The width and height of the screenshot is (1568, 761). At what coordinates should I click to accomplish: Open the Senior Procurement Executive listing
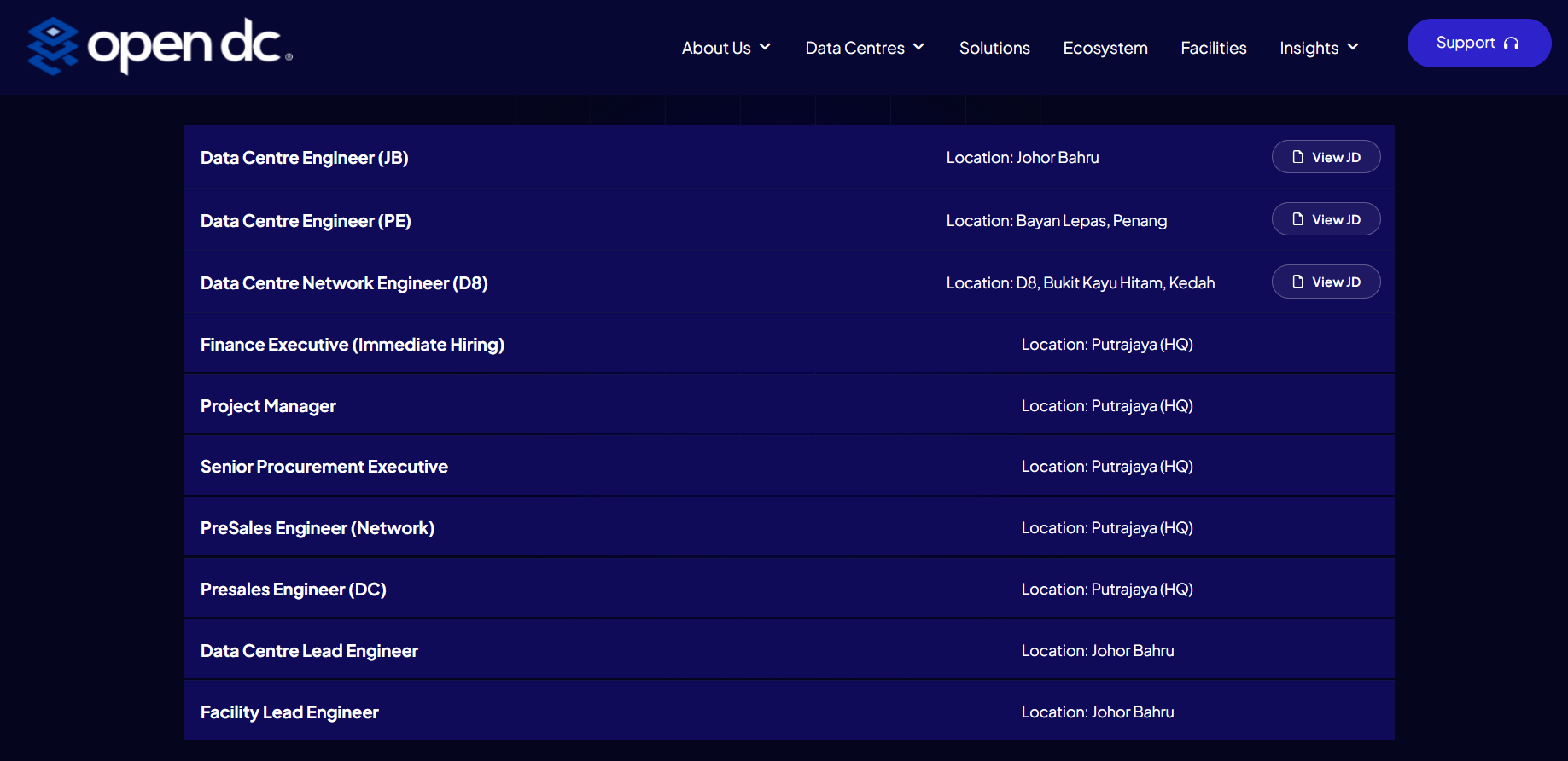(789, 466)
